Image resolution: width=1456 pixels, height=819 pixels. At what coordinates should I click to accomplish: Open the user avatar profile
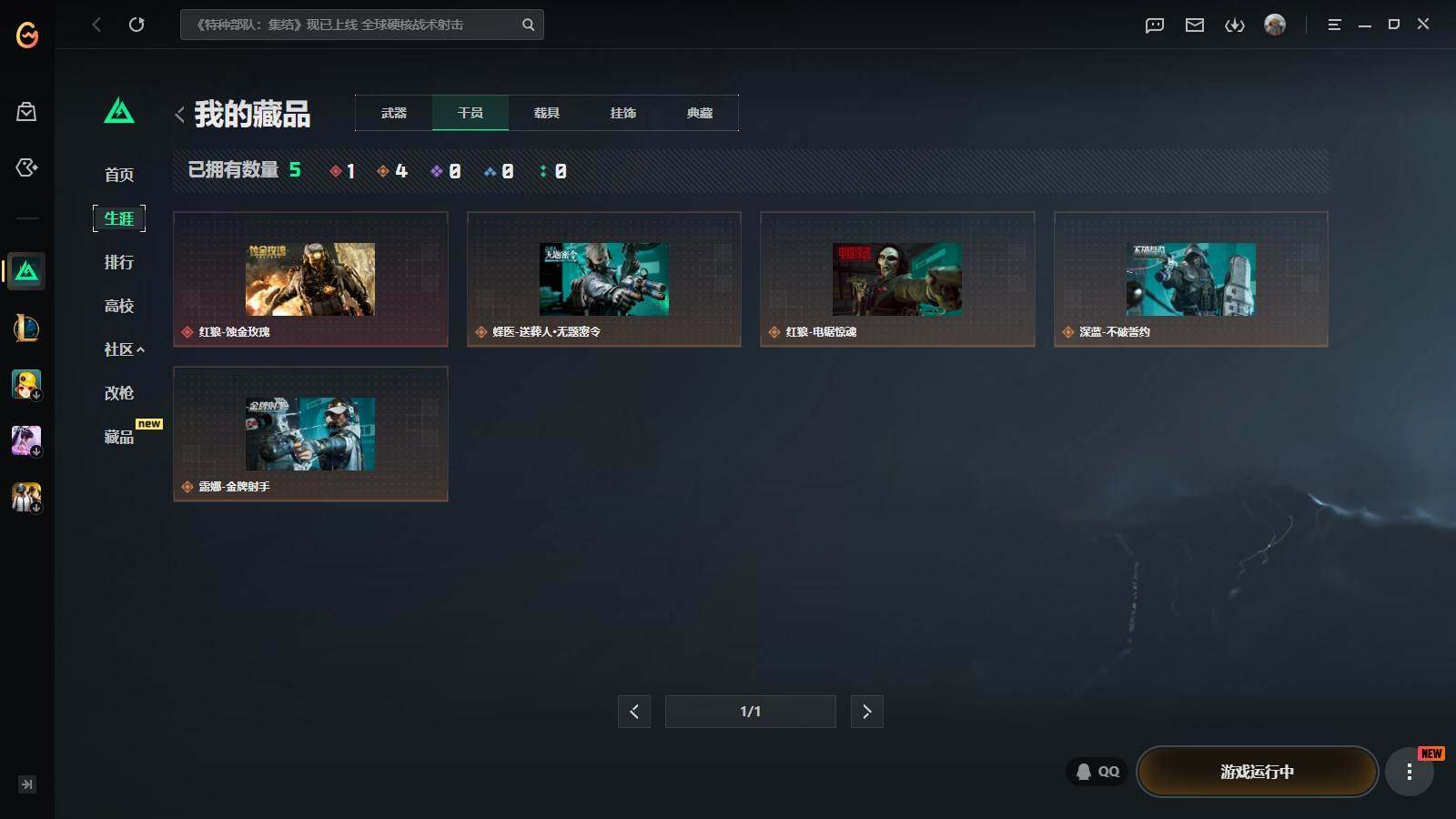(1275, 25)
